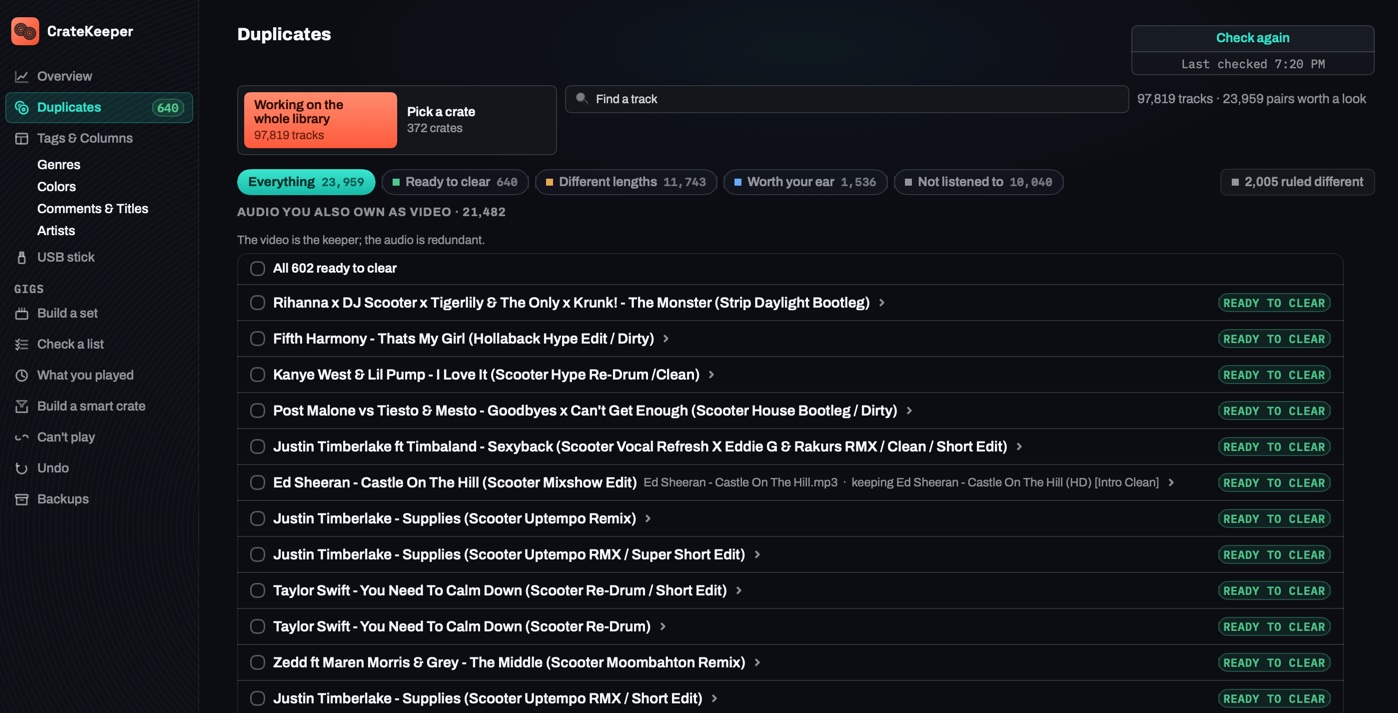Expand Supplies Super Short Edit chevron
1398x713 pixels.
(757, 555)
